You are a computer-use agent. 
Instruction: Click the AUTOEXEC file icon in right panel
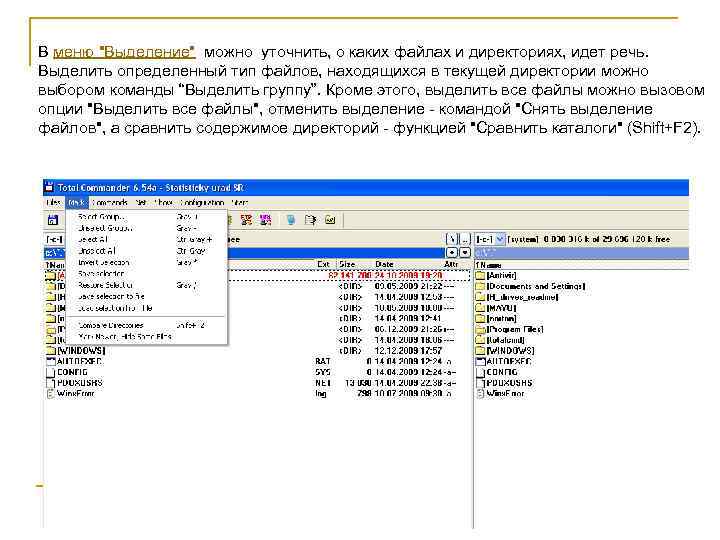(480, 361)
